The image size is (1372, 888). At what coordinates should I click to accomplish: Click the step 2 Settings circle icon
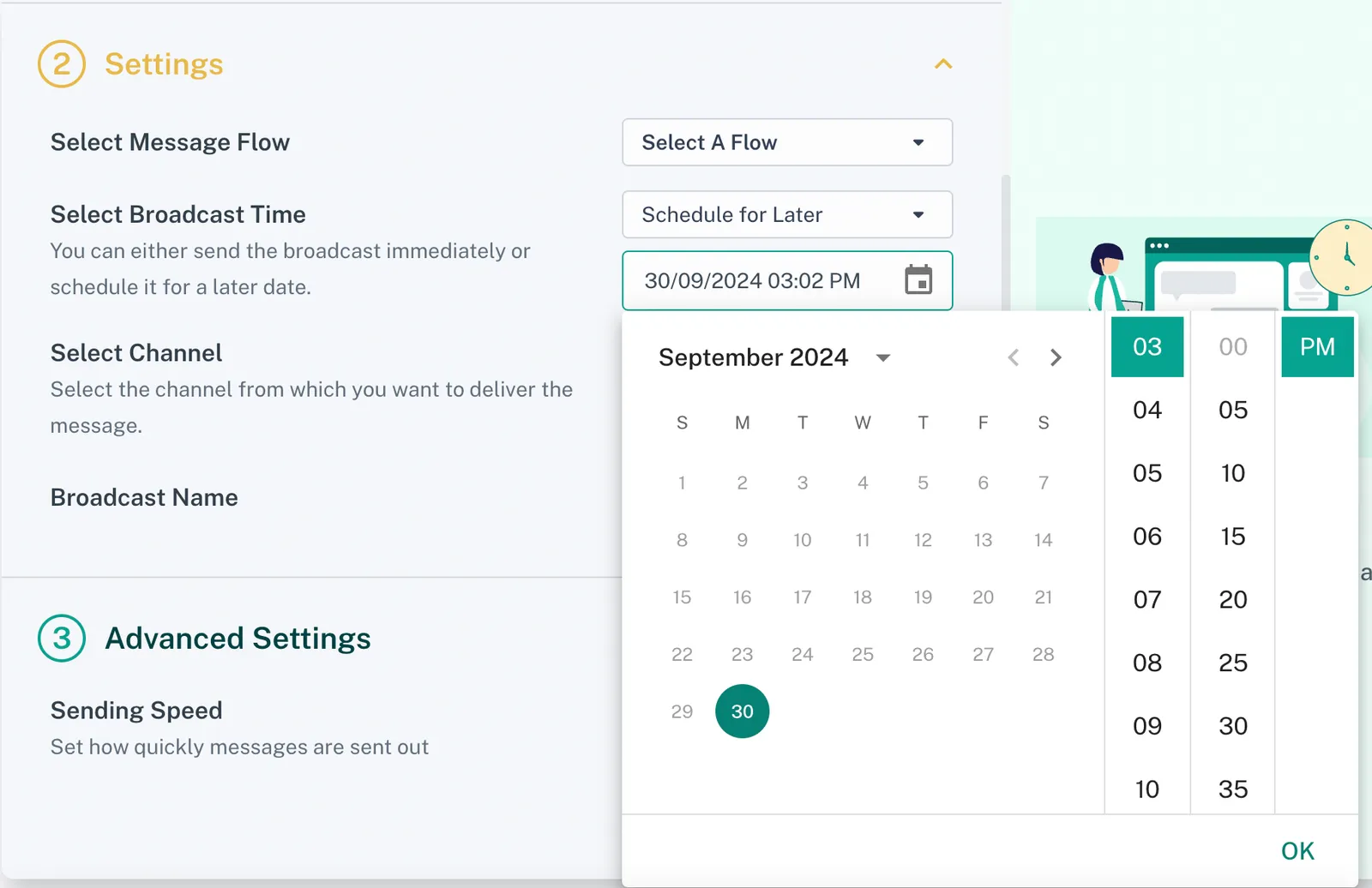tap(62, 64)
